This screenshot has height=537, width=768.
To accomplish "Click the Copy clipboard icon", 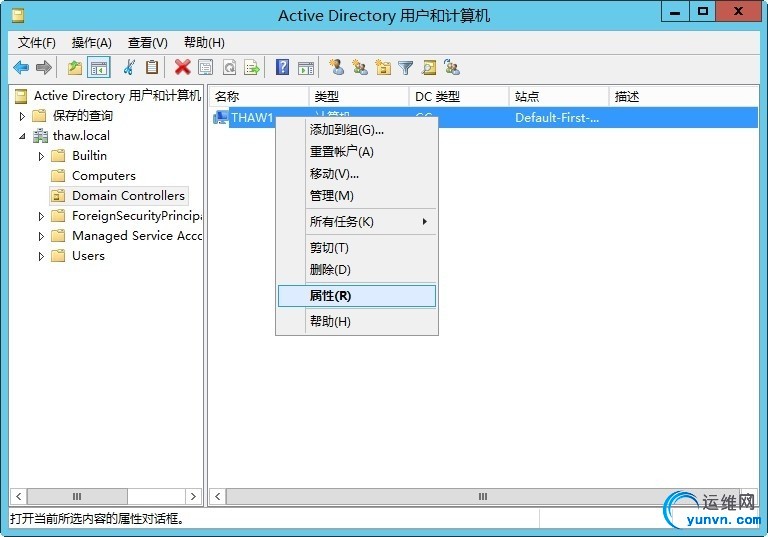I will pos(152,67).
